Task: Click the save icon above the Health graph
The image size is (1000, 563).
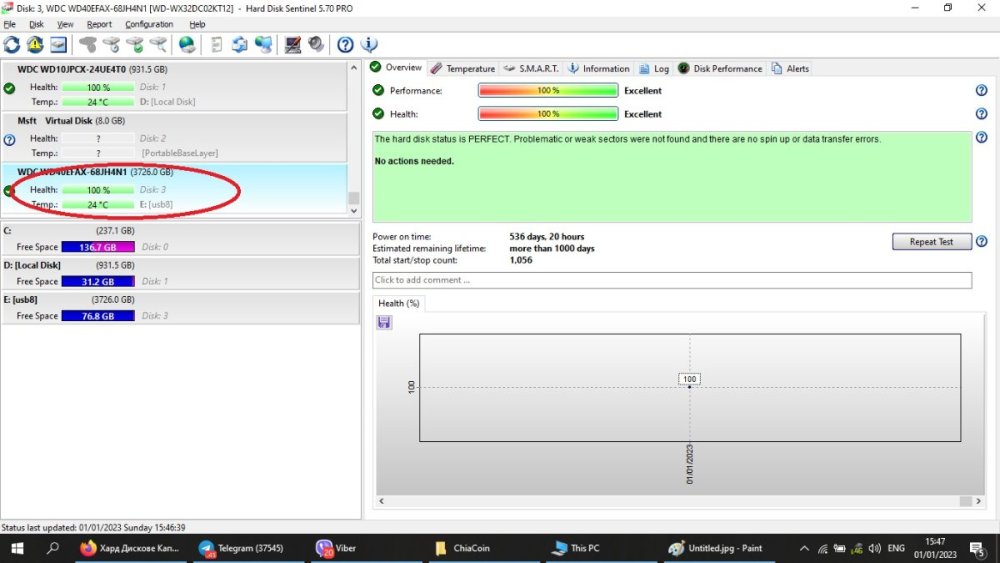Action: [x=384, y=322]
